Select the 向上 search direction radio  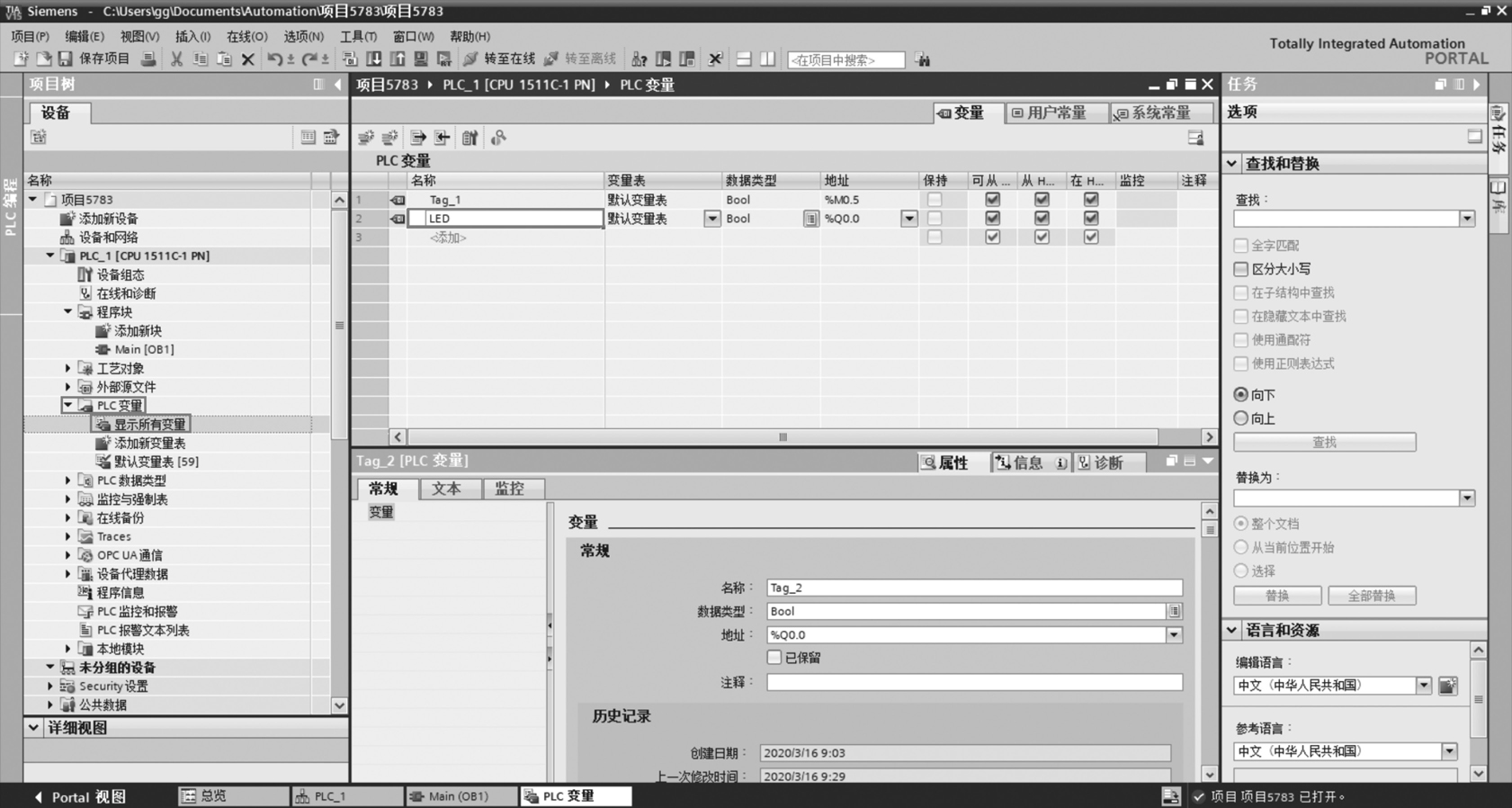coord(1241,418)
